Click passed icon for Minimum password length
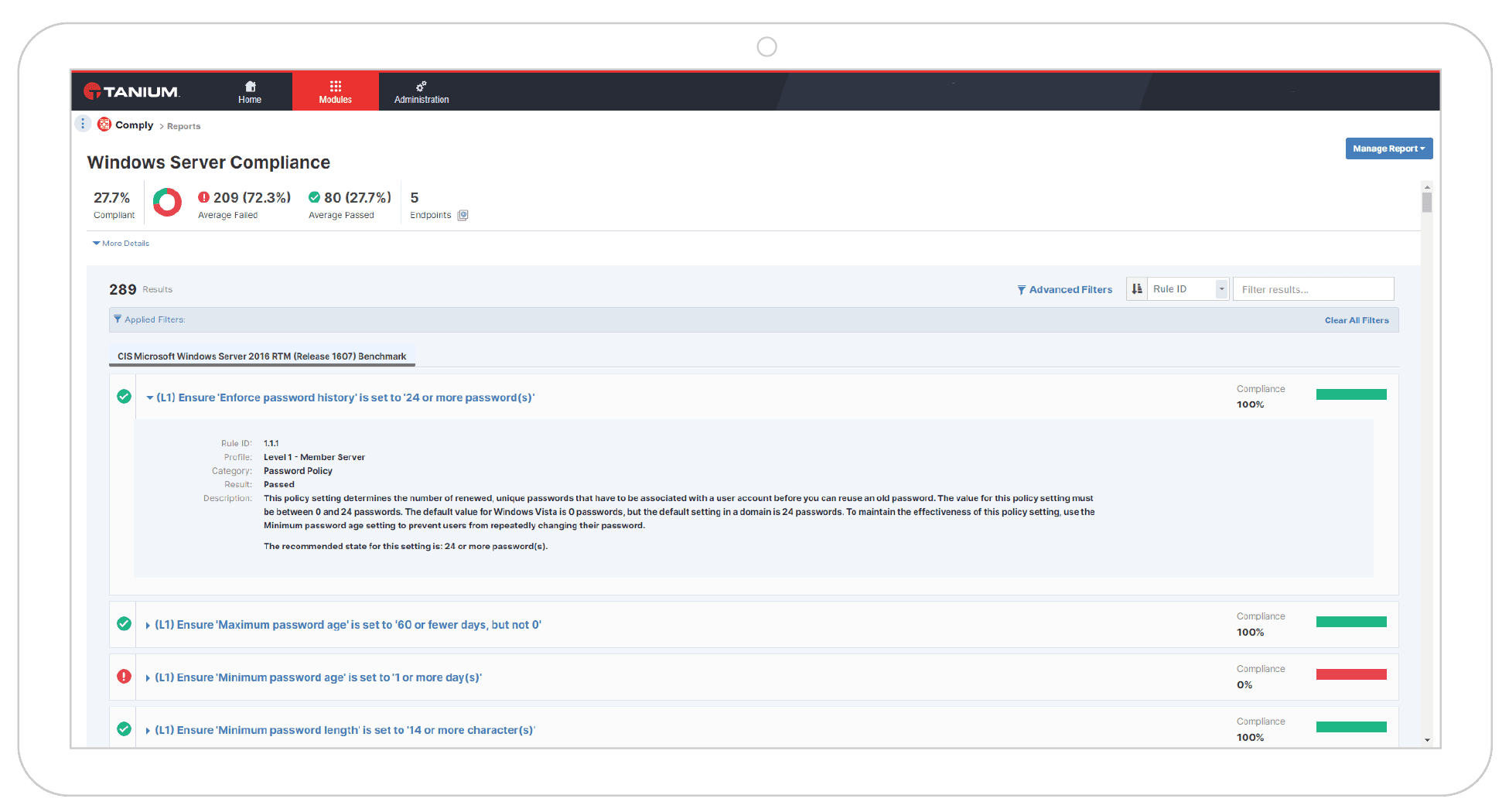The height and width of the screenshot is (812, 1509). pos(124,729)
